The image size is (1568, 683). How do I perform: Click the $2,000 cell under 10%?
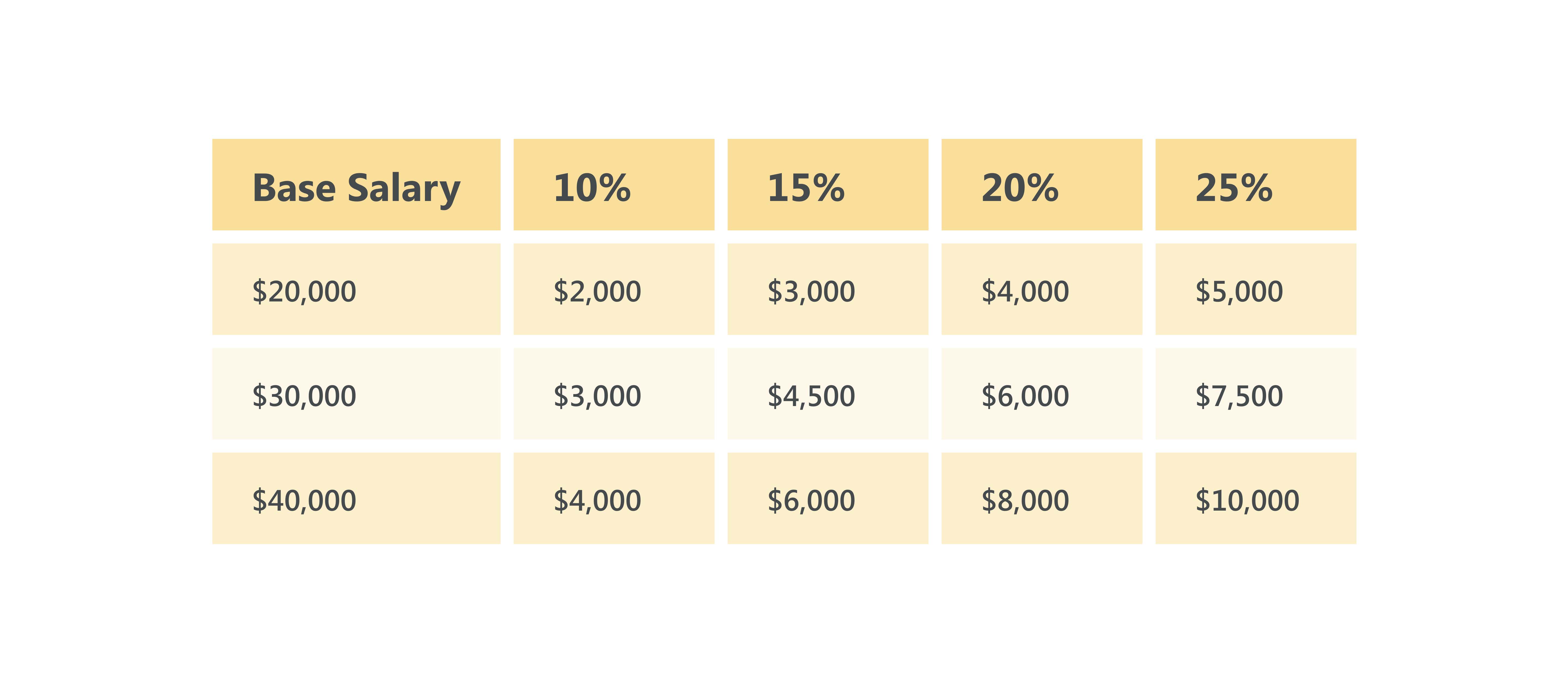pos(614,290)
